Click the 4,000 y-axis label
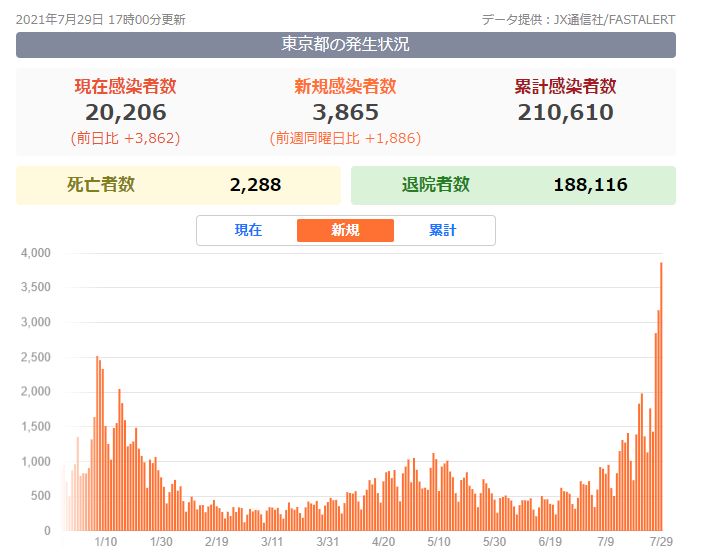The width and height of the screenshot is (706, 555). [x=36, y=253]
